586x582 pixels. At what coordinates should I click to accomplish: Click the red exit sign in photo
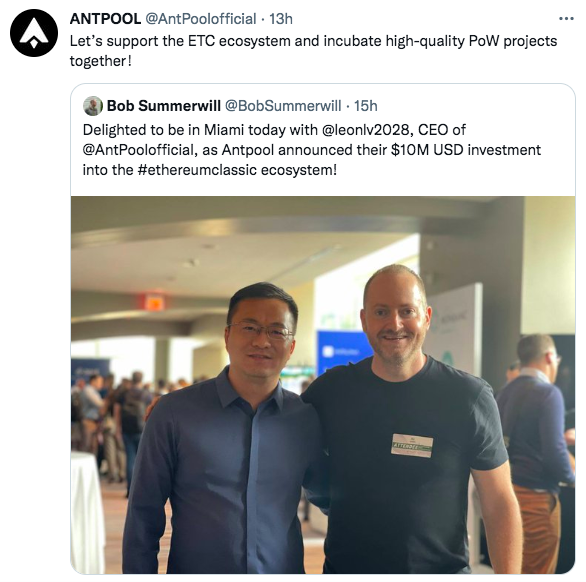click(x=153, y=302)
